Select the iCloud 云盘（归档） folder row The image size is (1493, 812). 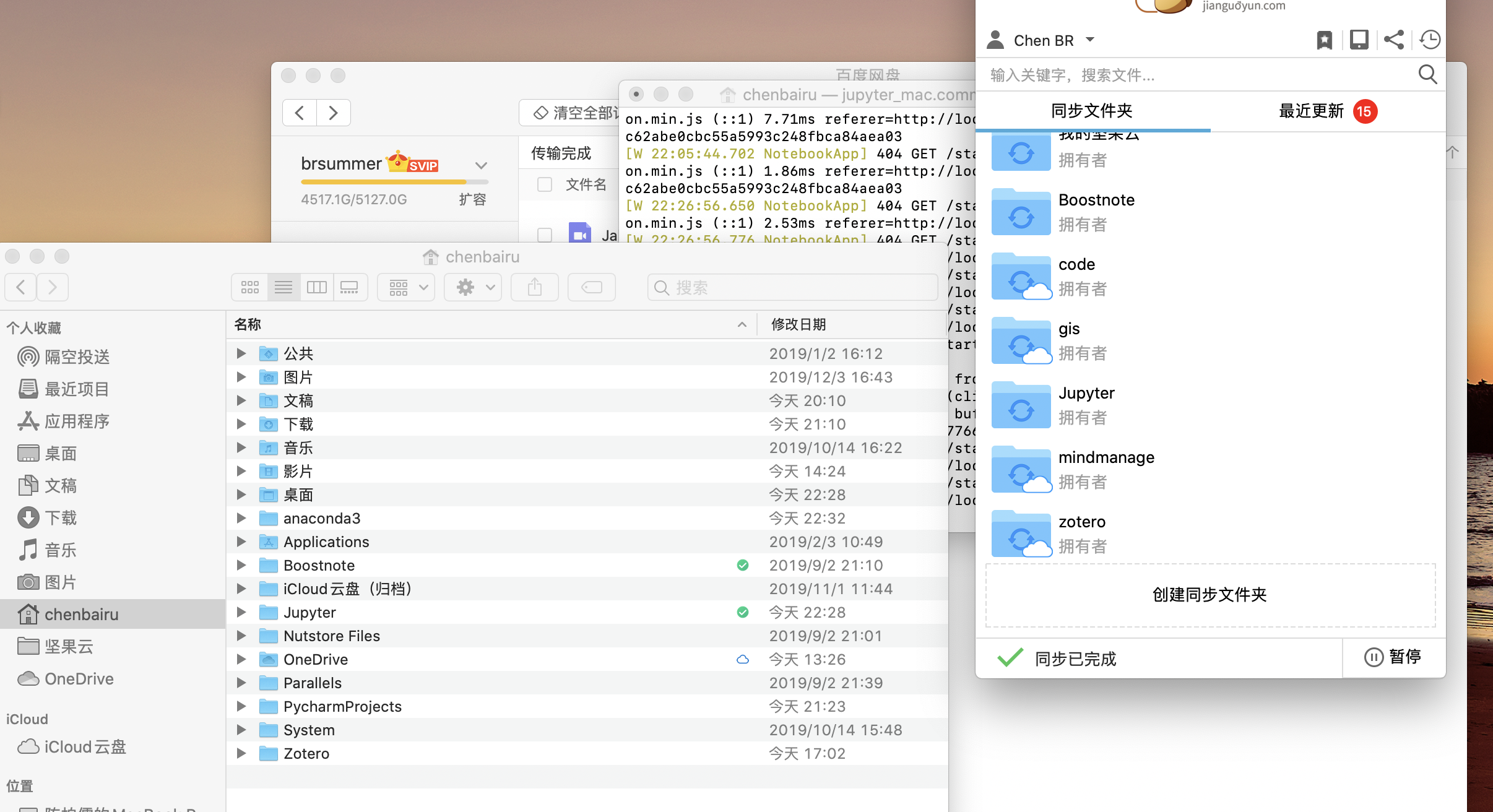tap(587, 589)
